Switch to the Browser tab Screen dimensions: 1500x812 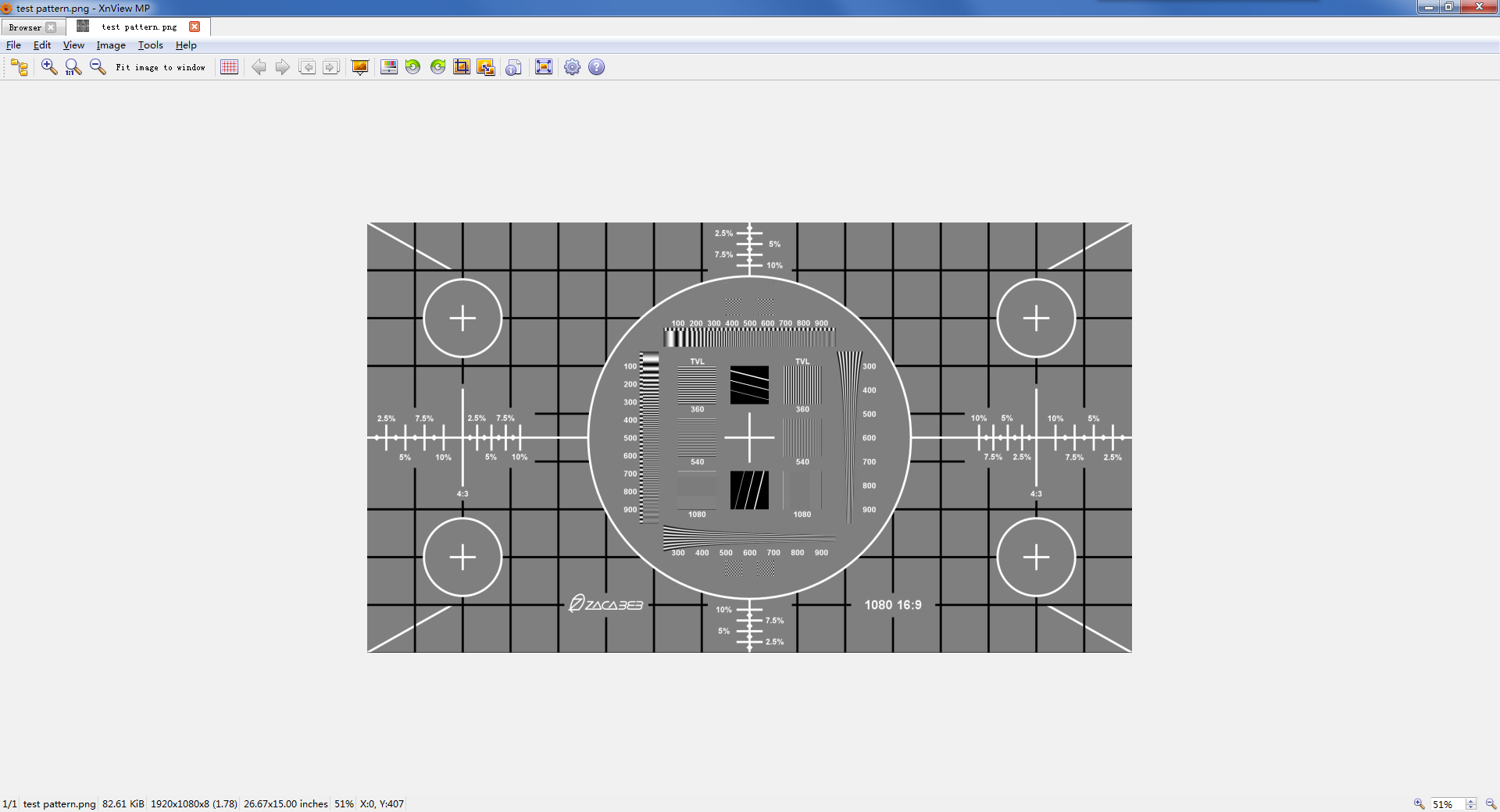pyautogui.click(x=25, y=27)
